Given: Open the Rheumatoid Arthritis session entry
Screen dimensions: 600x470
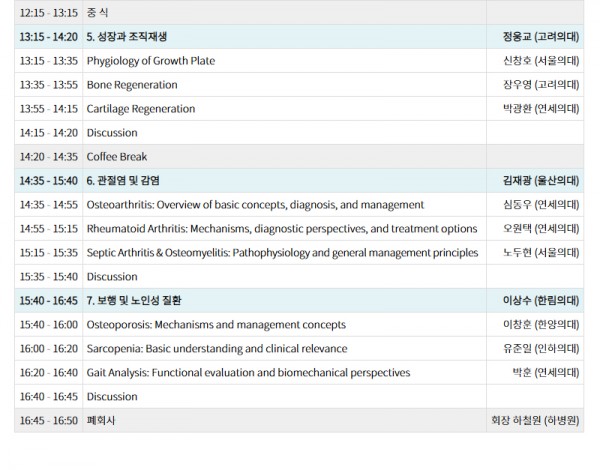Looking at the screenshot, I should [x=281, y=229].
